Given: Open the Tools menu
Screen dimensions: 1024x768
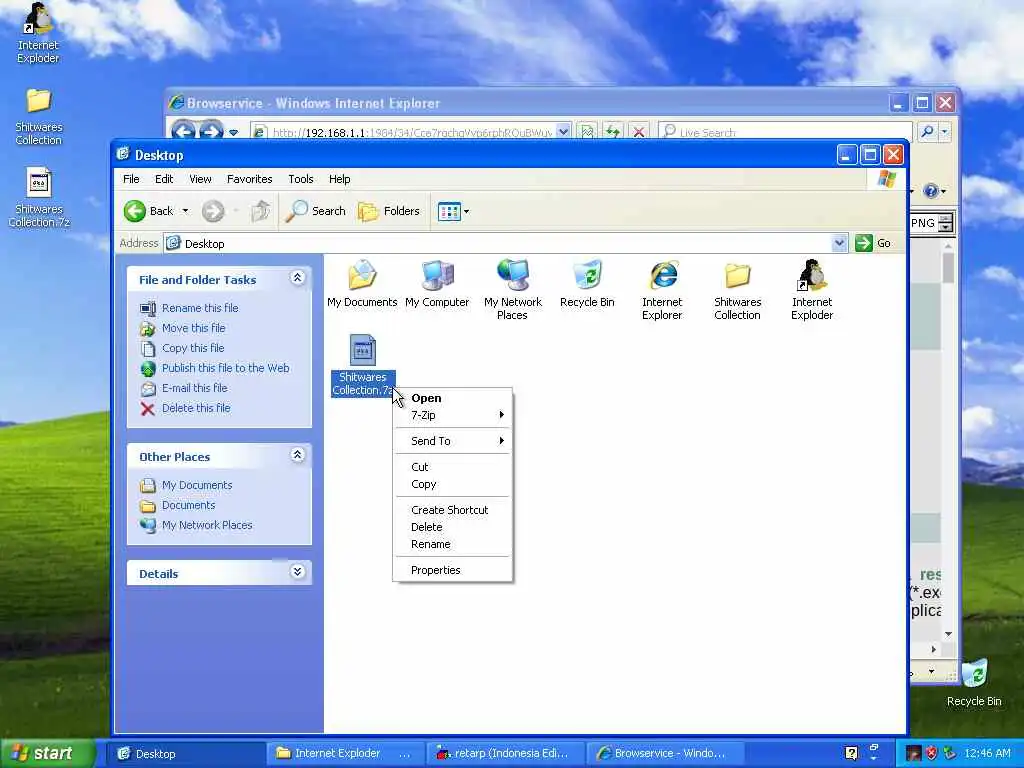Looking at the screenshot, I should point(301,179).
